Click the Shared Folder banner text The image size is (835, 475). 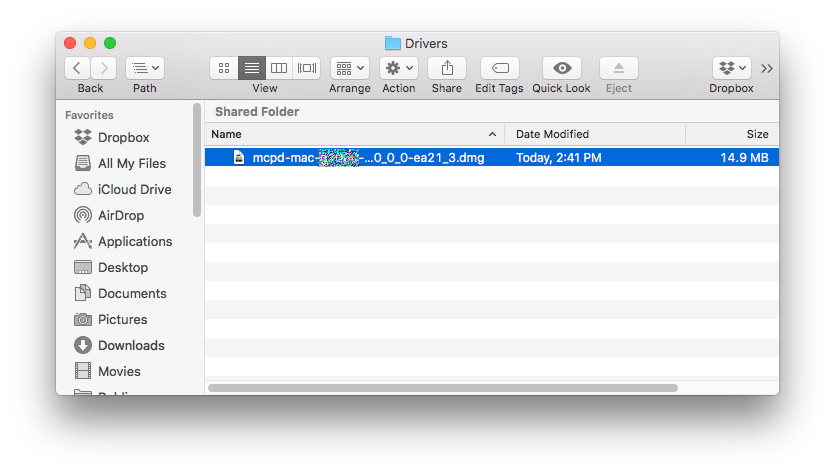pos(257,112)
